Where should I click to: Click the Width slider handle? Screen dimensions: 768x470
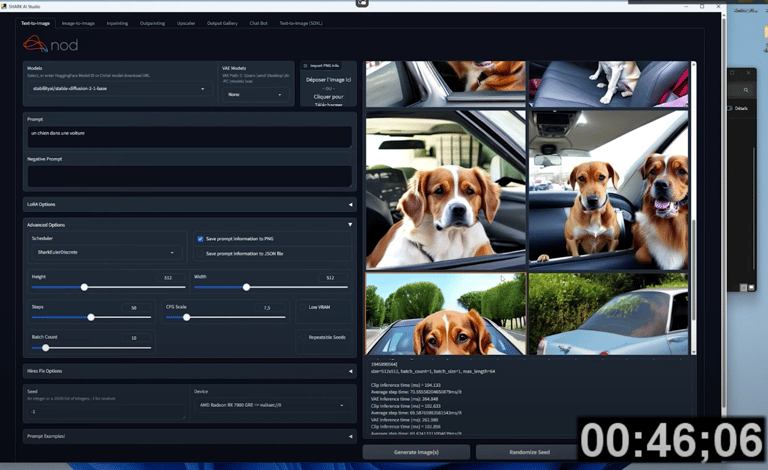246,287
